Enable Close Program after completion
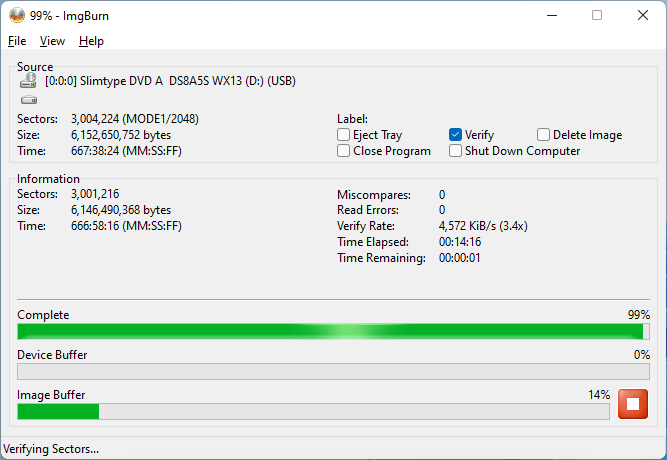 pyautogui.click(x=344, y=151)
